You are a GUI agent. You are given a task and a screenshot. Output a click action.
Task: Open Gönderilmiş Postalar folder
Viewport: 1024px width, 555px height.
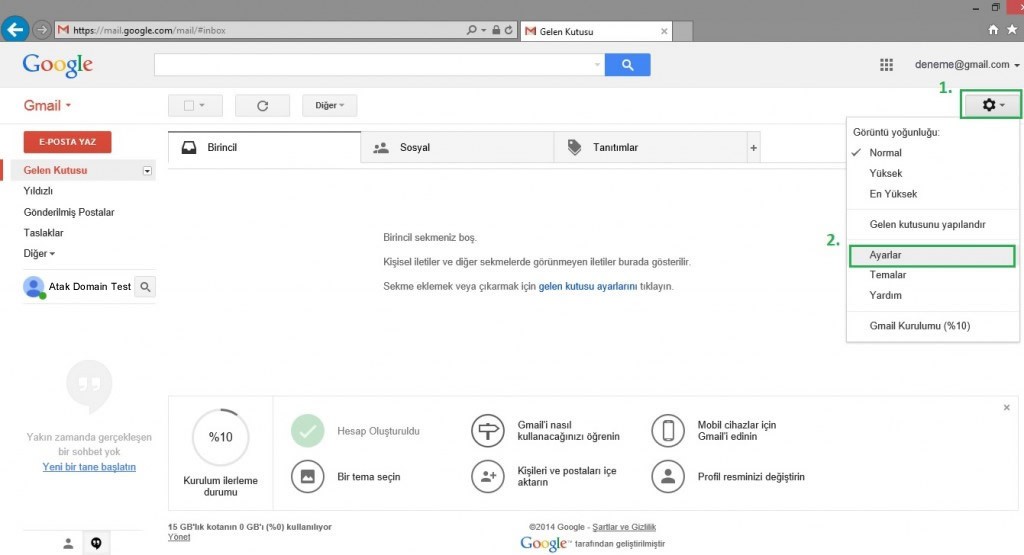pyautogui.click(x=69, y=212)
